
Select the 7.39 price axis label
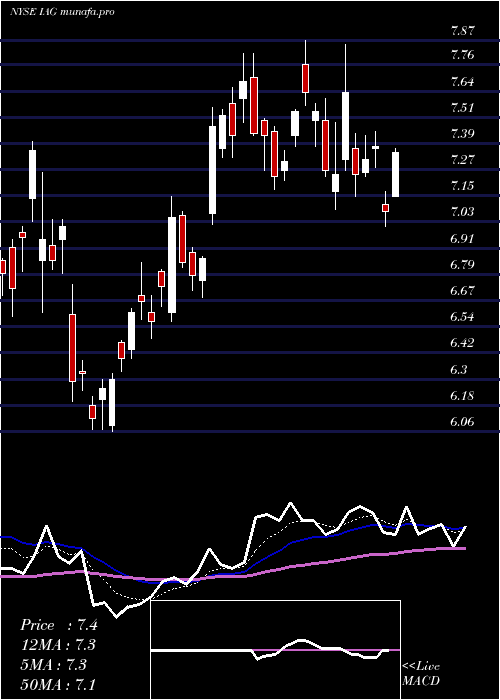pyautogui.click(x=462, y=134)
